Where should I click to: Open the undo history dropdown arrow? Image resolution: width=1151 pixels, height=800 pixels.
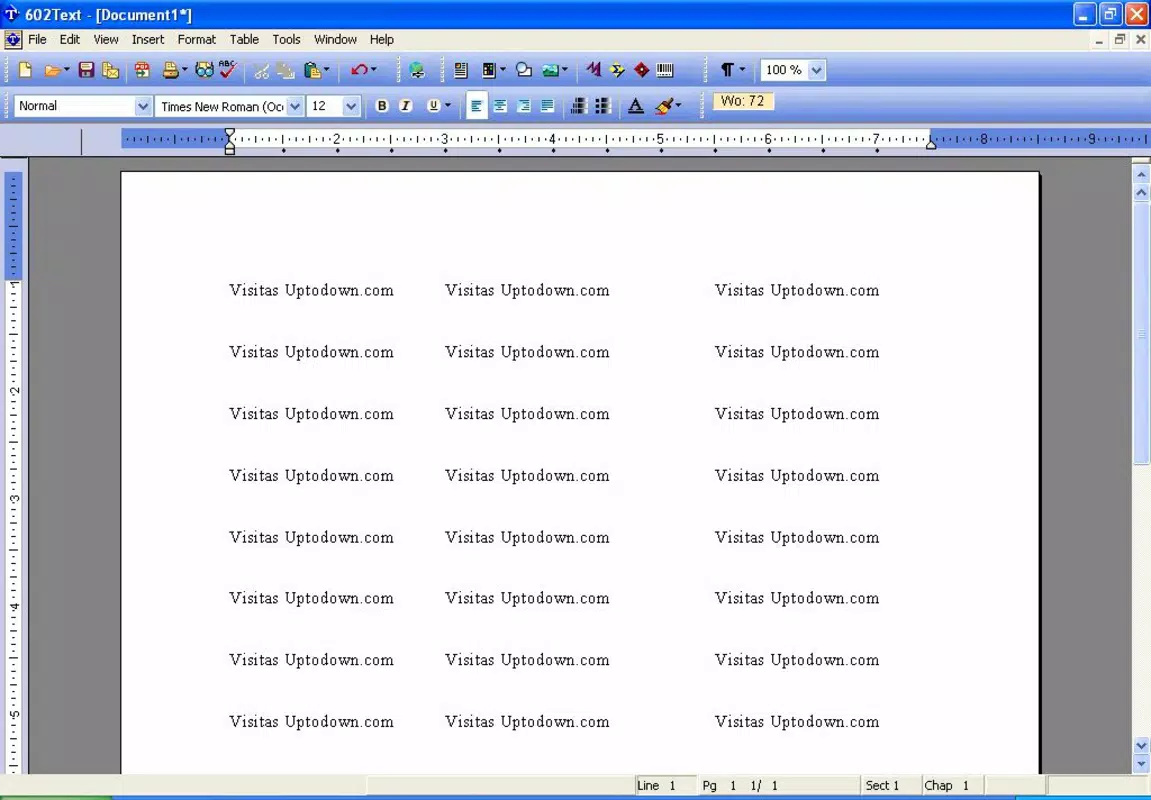[x=374, y=70]
